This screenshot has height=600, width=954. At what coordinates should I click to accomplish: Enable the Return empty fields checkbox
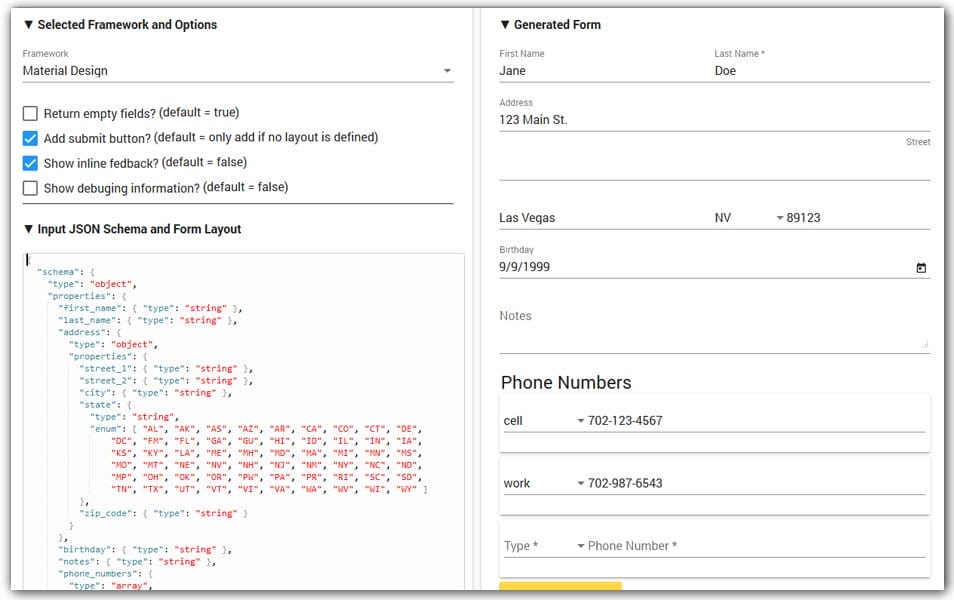[30, 113]
